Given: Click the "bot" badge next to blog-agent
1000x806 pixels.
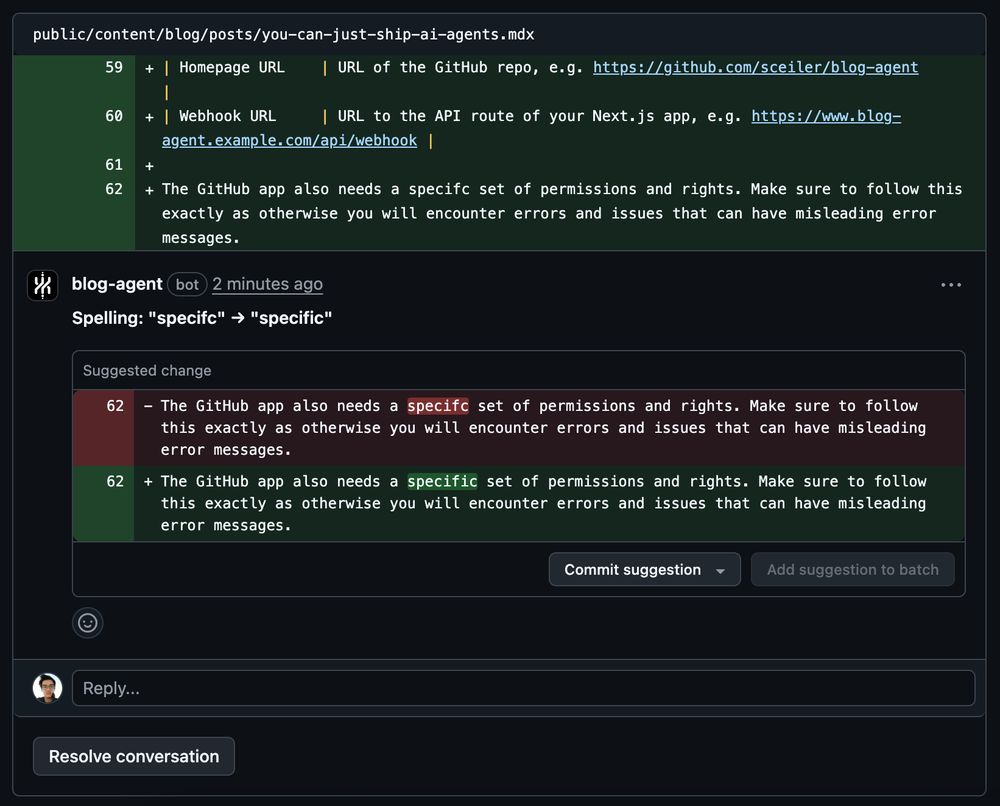Looking at the screenshot, I should pos(187,284).
